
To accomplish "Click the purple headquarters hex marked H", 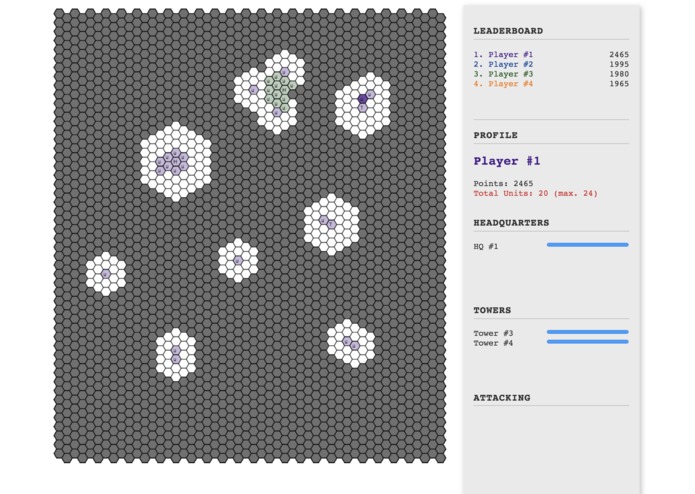I will 175,162.
